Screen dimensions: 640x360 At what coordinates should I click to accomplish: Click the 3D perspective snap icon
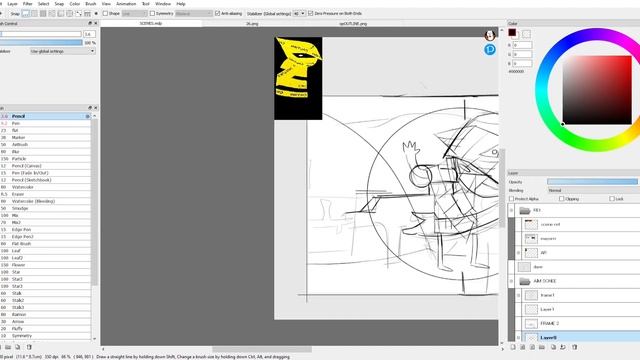pyautogui.click(x=87, y=14)
